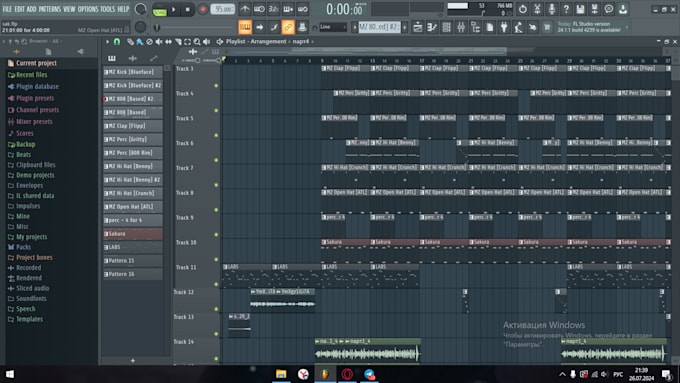Select the Slice tool in playlist toolbar
Screen dimensions: 680x383
coord(178,42)
